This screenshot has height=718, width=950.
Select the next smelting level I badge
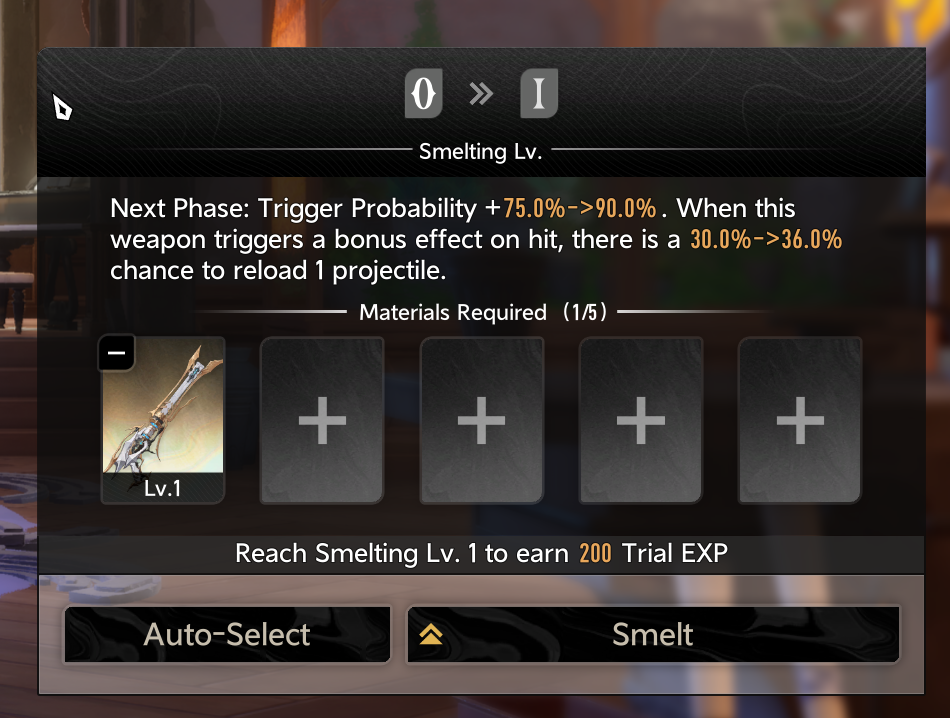click(539, 93)
